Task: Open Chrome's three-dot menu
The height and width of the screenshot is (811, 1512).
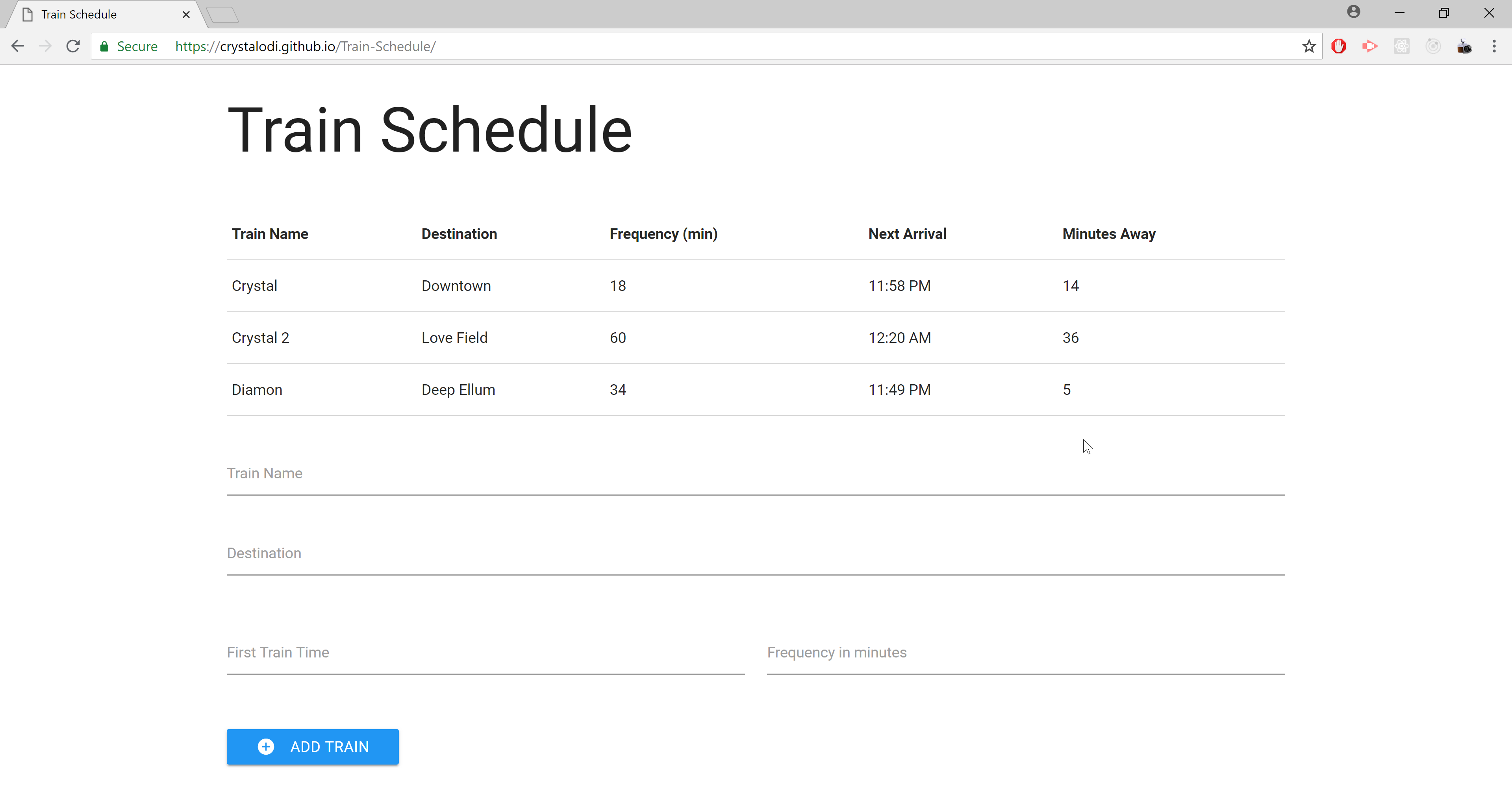Action: pos(1494,46)
